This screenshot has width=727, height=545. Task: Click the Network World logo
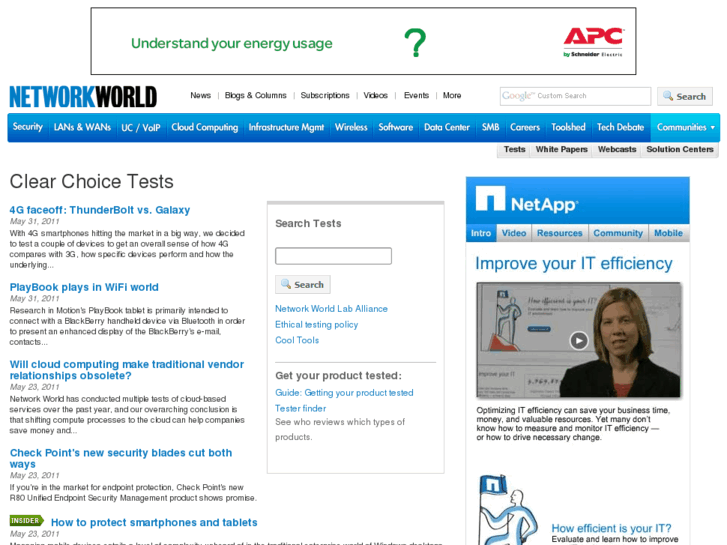click(x=83, y=97)
